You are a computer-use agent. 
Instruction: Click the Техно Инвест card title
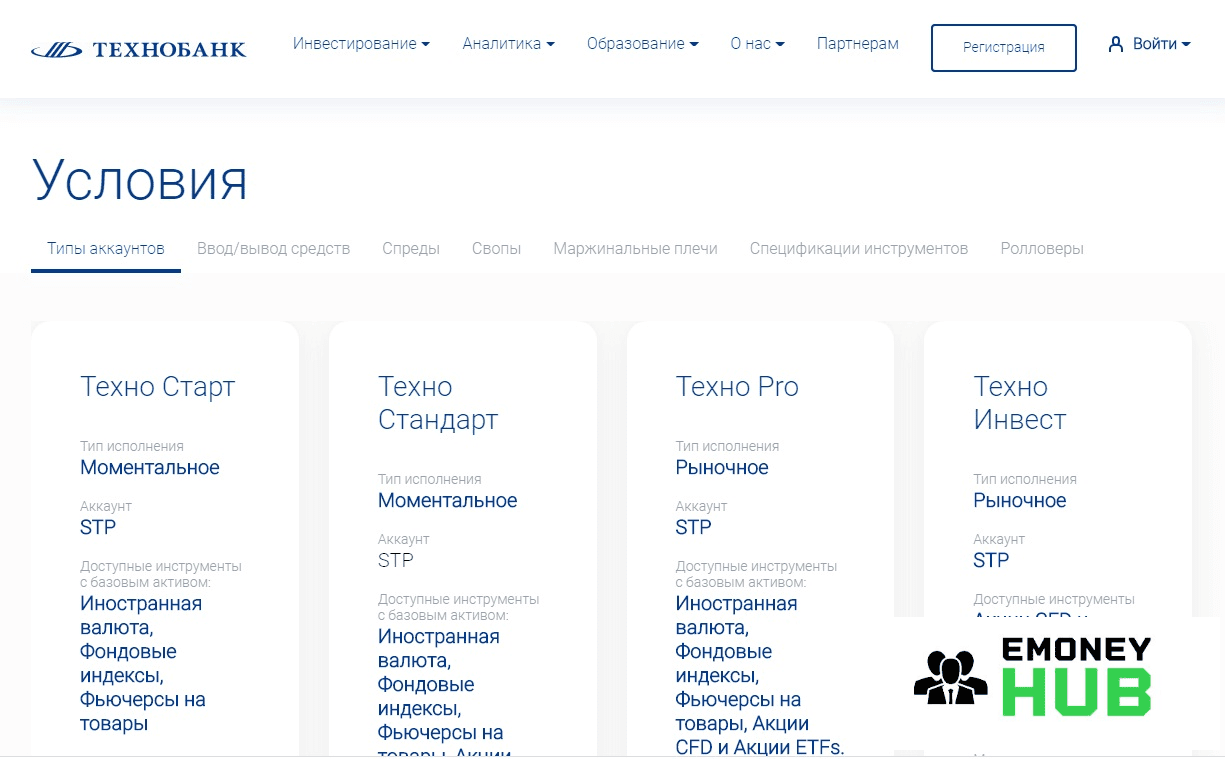[1020, 403]
